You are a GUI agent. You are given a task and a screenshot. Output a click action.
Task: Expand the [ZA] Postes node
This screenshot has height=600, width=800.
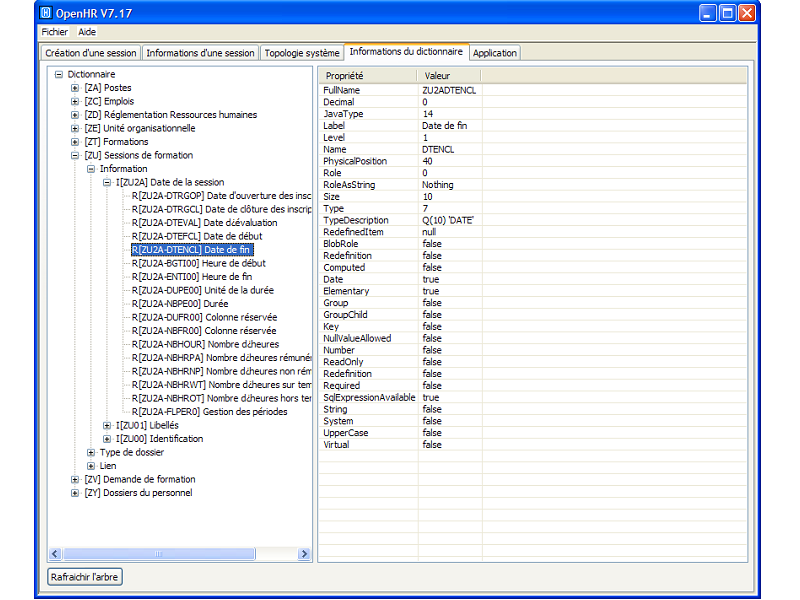pos(75,88)
